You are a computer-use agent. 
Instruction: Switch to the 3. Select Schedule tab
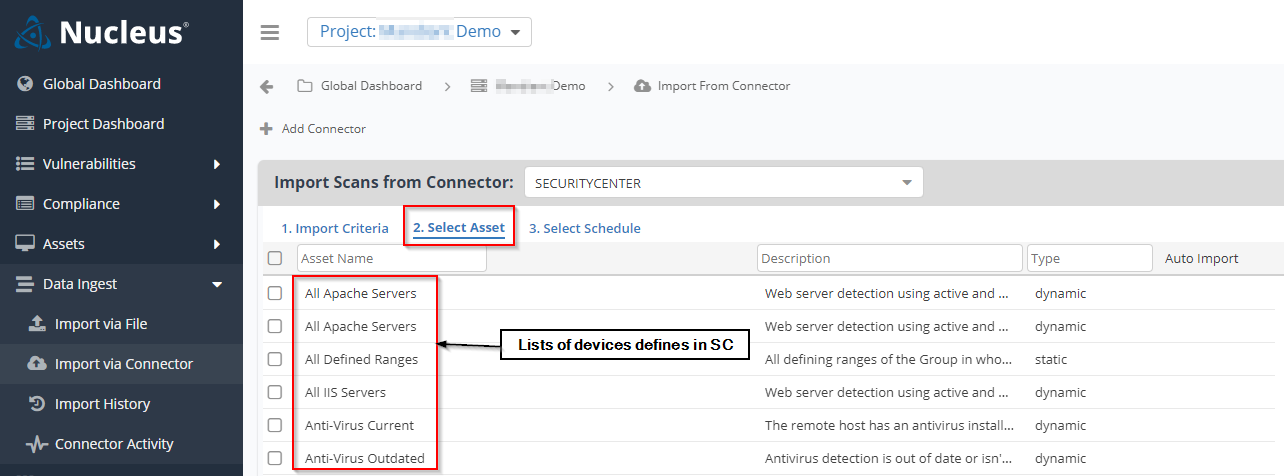click(585, 228)
